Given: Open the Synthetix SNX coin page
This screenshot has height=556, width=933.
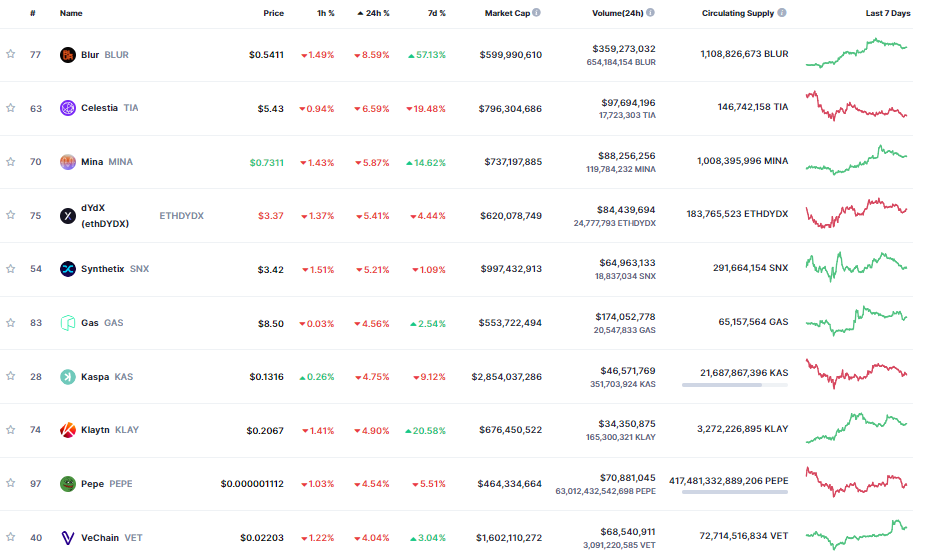Looking at the screenshot, I should [x=115, y=269].
